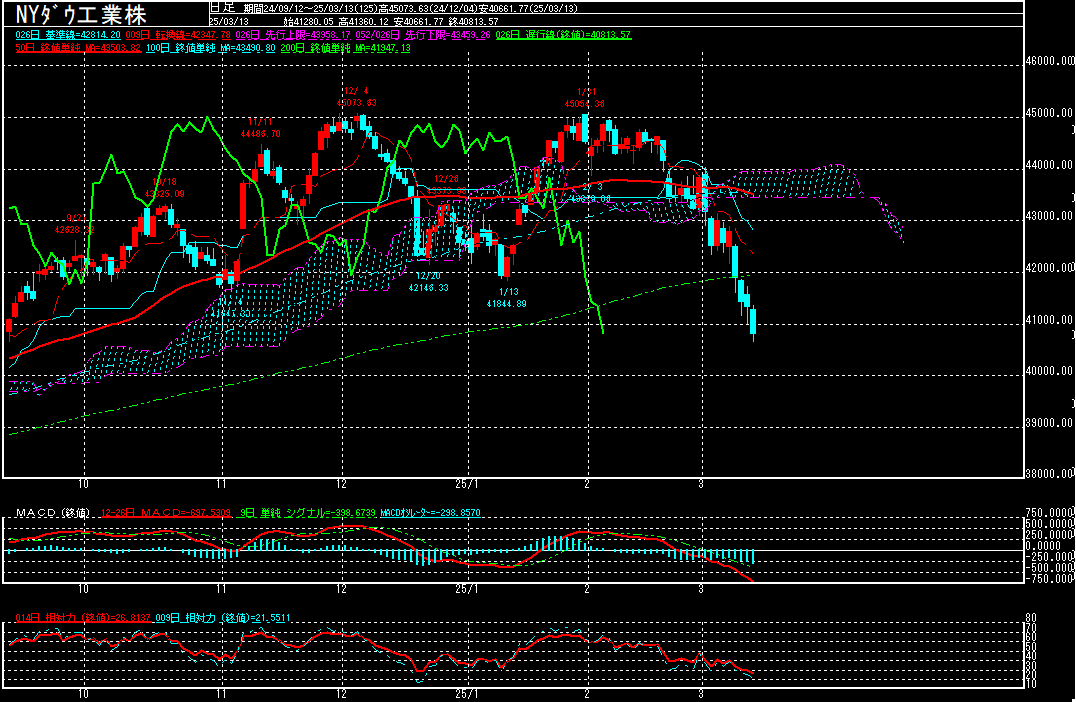Click the 9/27 price annotation 42628
The image size is (1076, 702).
75,224
